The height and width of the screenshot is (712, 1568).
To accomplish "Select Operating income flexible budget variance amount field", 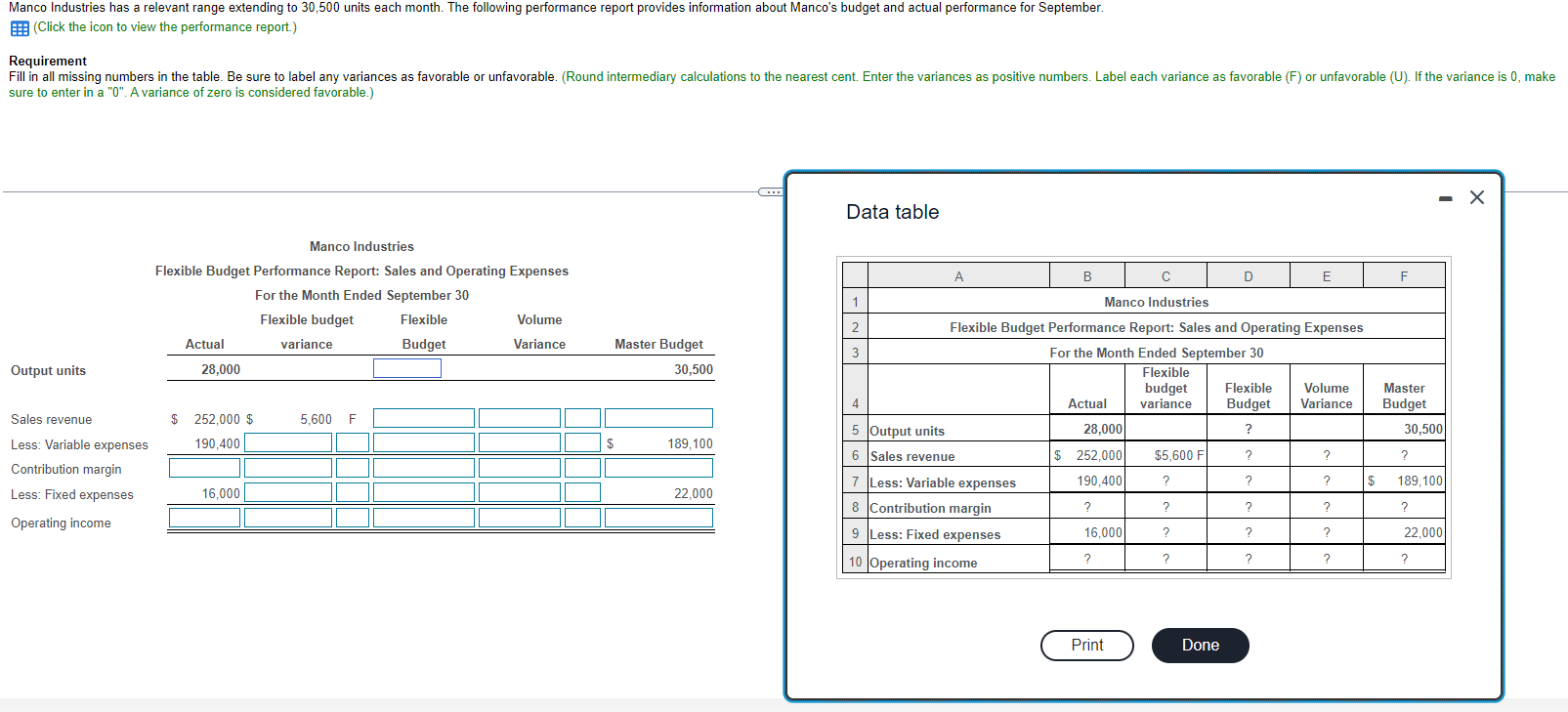I will tap(288, 518).
